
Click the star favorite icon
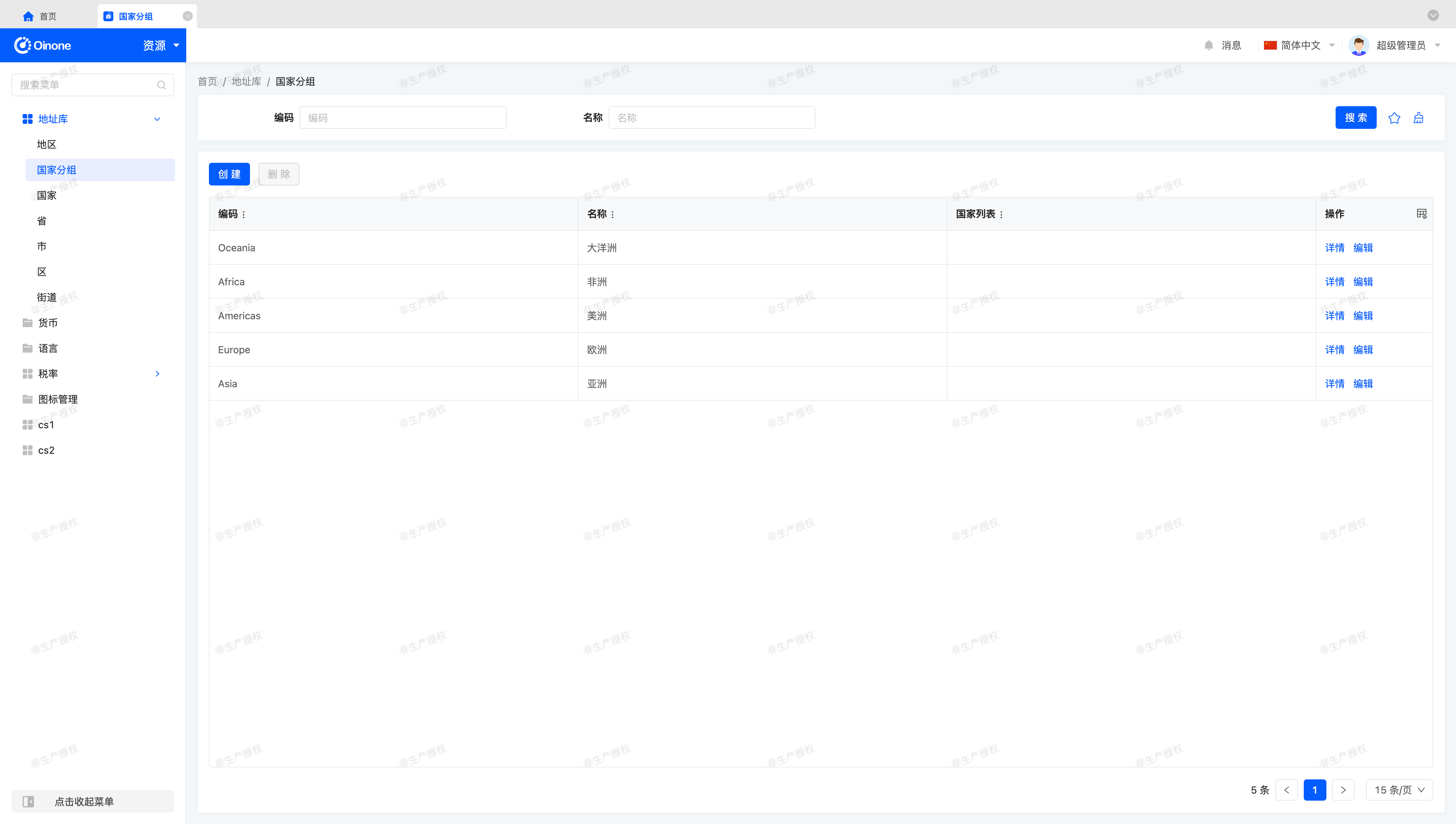click(1394, 118)
